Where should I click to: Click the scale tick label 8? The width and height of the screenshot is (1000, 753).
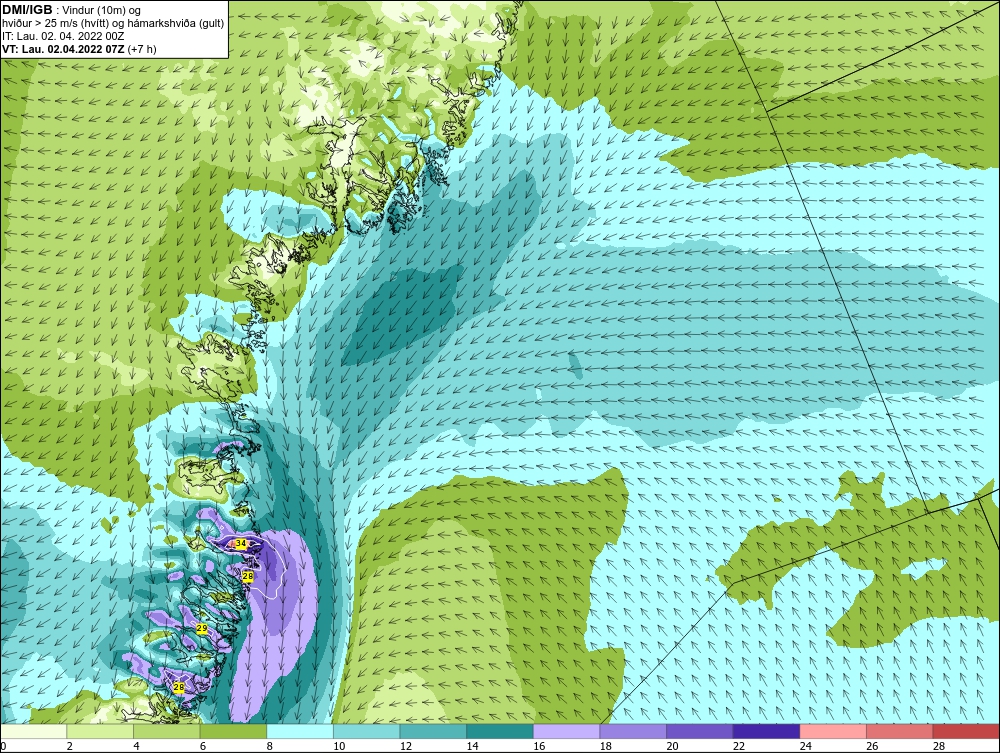coord(269,746)
